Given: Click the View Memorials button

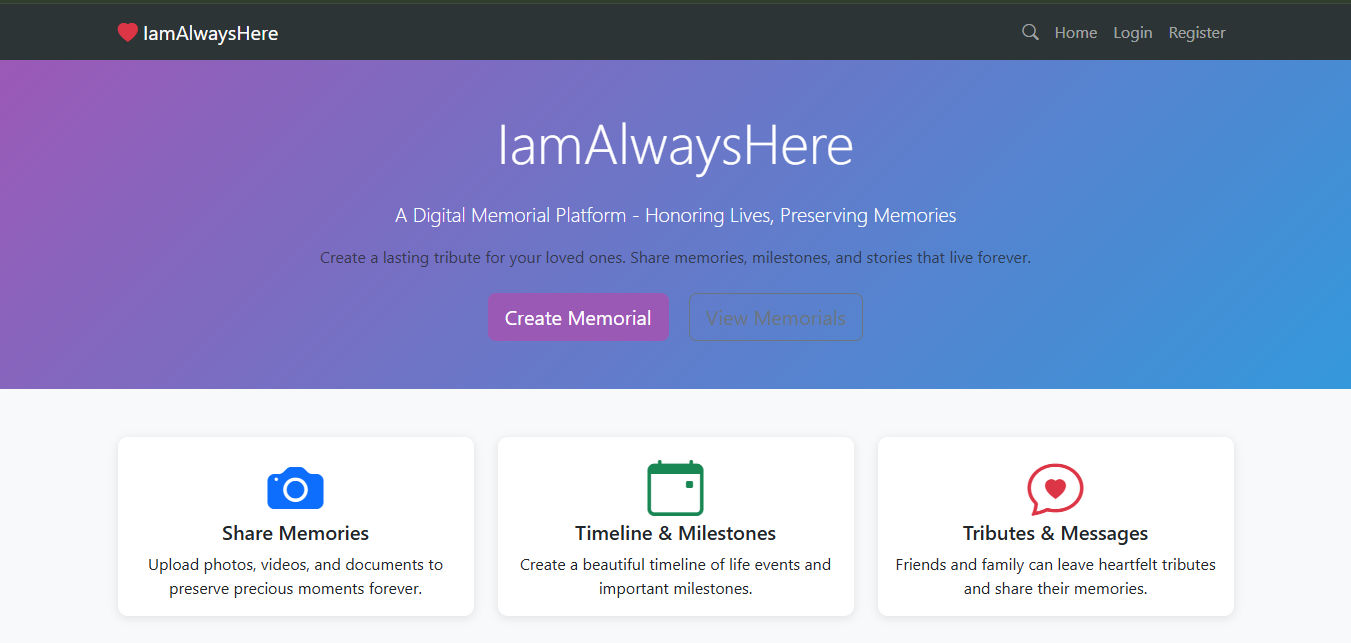Looking at the screenshot, I should 775,317.
